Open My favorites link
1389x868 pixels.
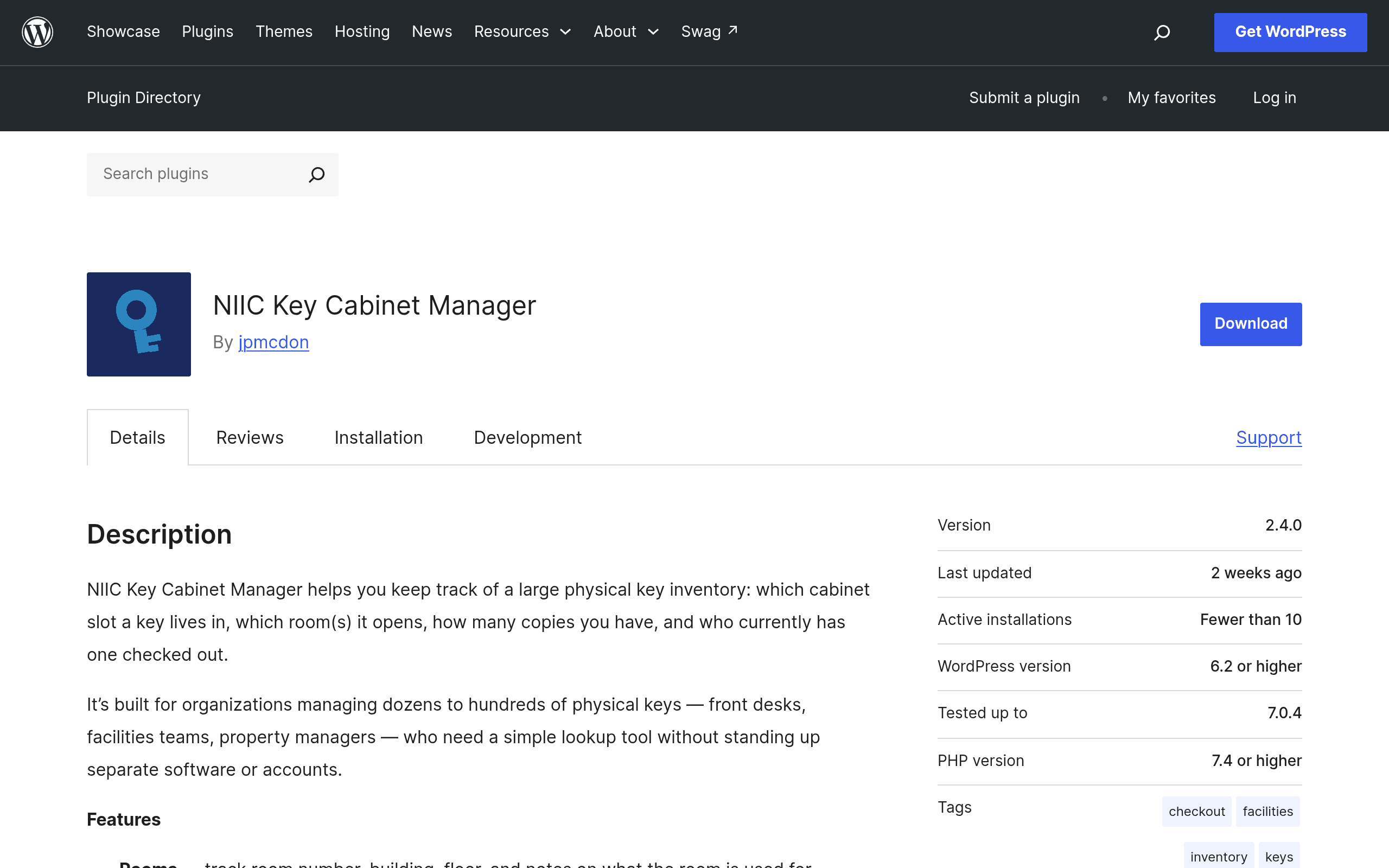coord(1171,98)
